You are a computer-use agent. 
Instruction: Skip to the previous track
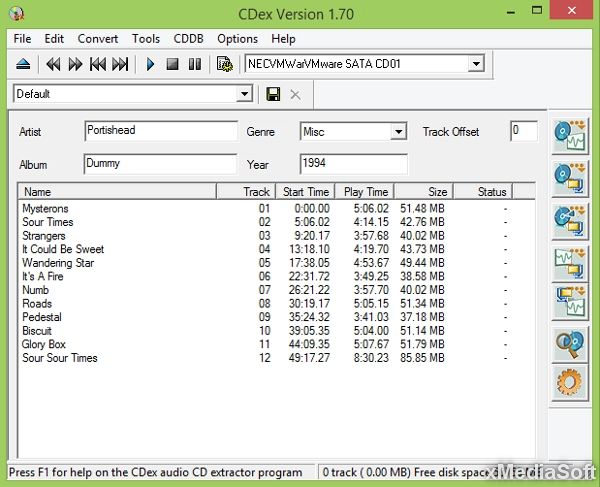point(98,64)
